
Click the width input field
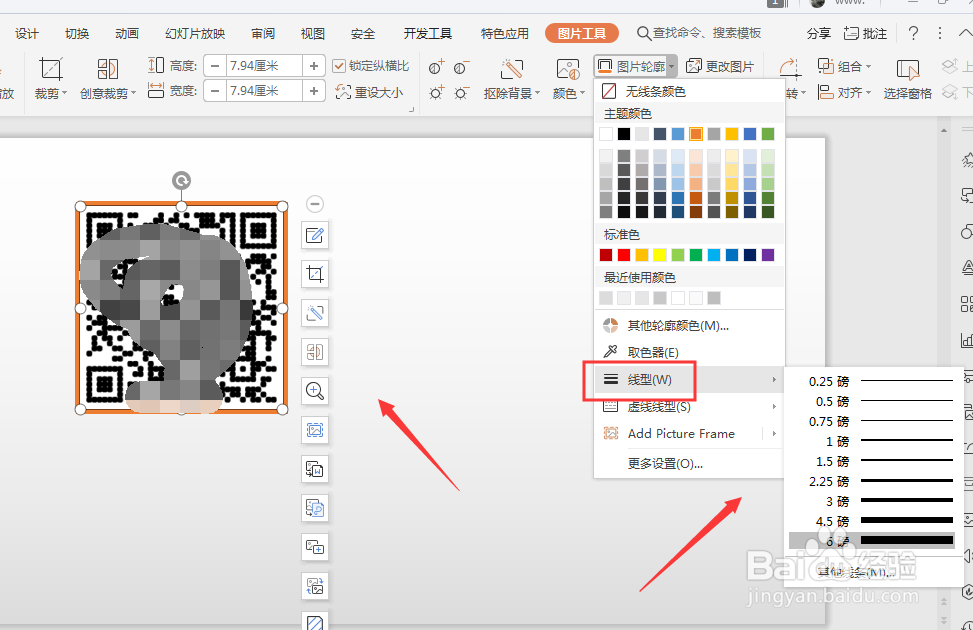[264, 91]
